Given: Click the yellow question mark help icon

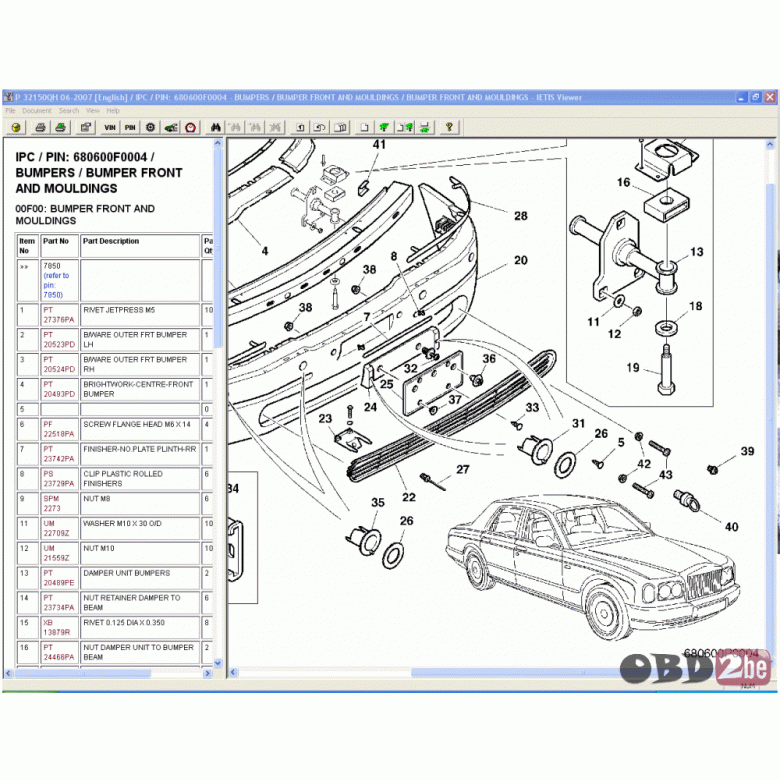Looking at the screenshot, I should coord(449,128).
